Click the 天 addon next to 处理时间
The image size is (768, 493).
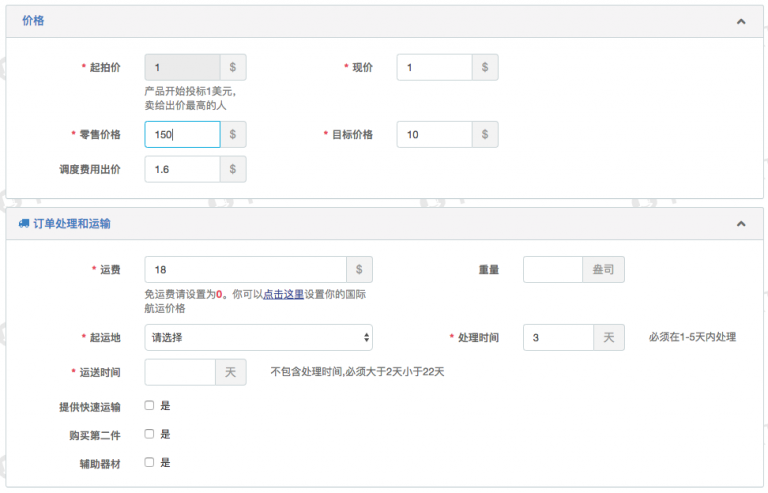tap(609, 337)
